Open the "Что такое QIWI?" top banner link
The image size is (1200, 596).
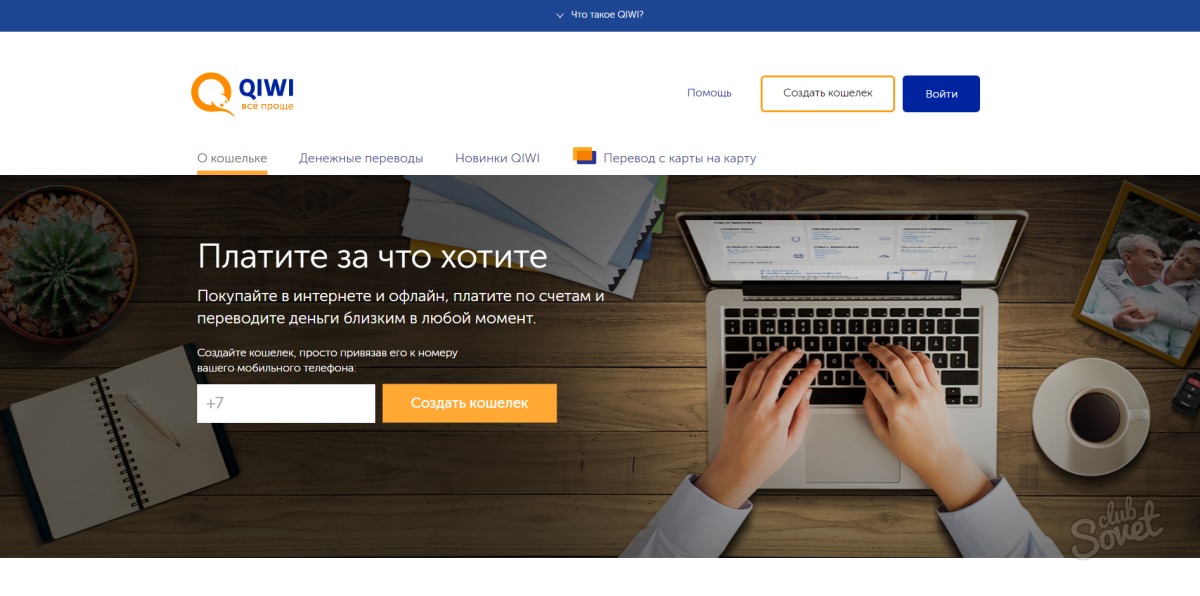(x=607, y=15)
